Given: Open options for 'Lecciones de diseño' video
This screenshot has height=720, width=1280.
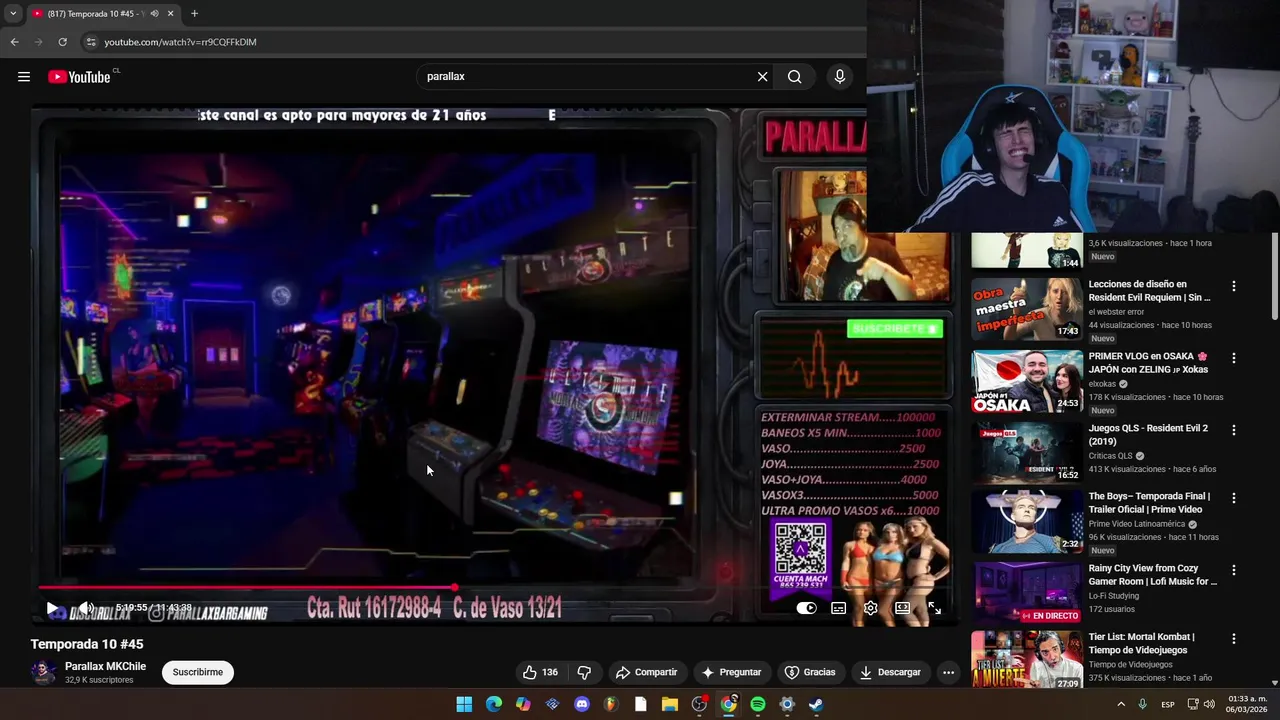Looking at the screenshot, I should pyautogui.click(x=1233, y=286).
